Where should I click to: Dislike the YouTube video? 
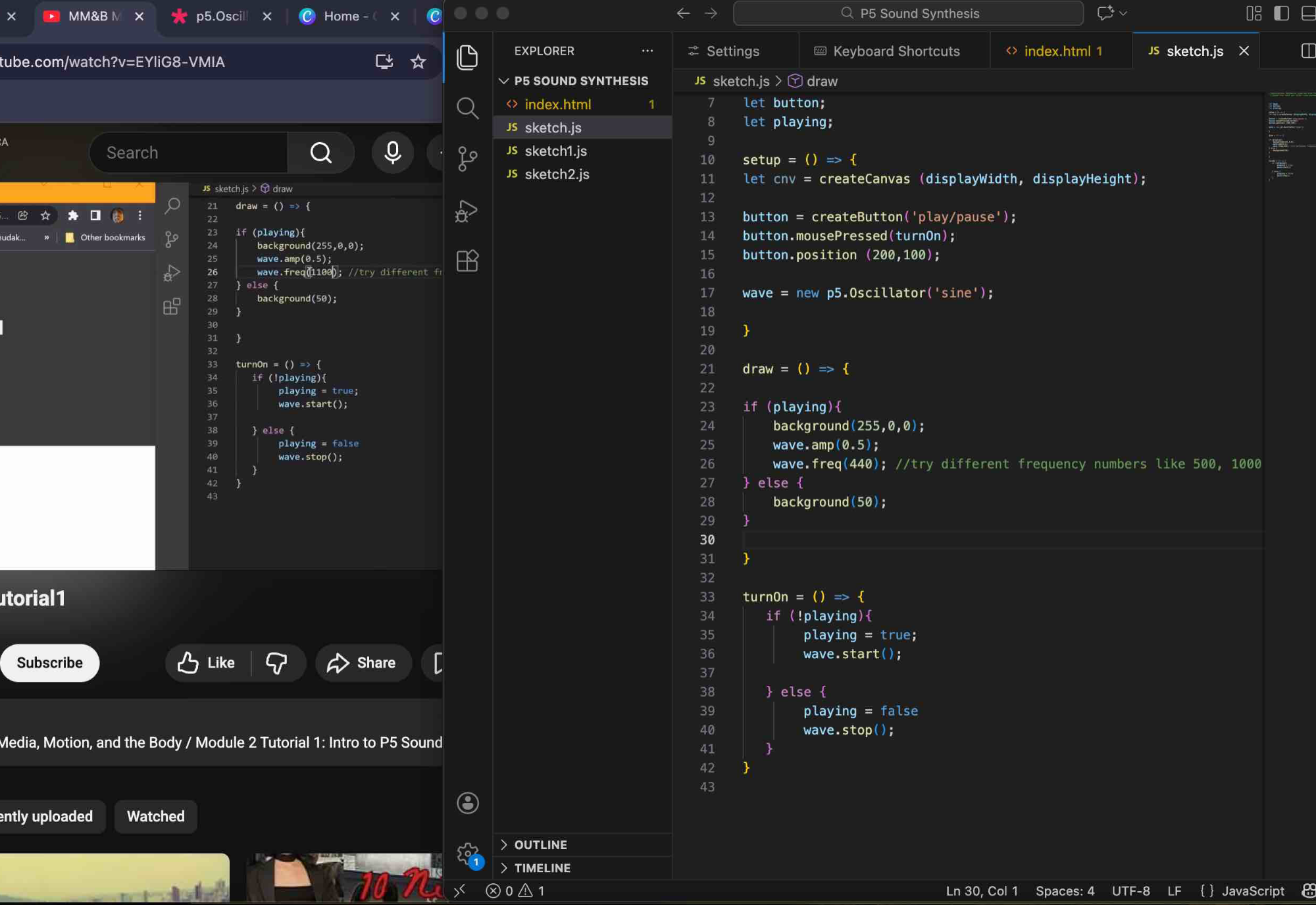point(276,663)
